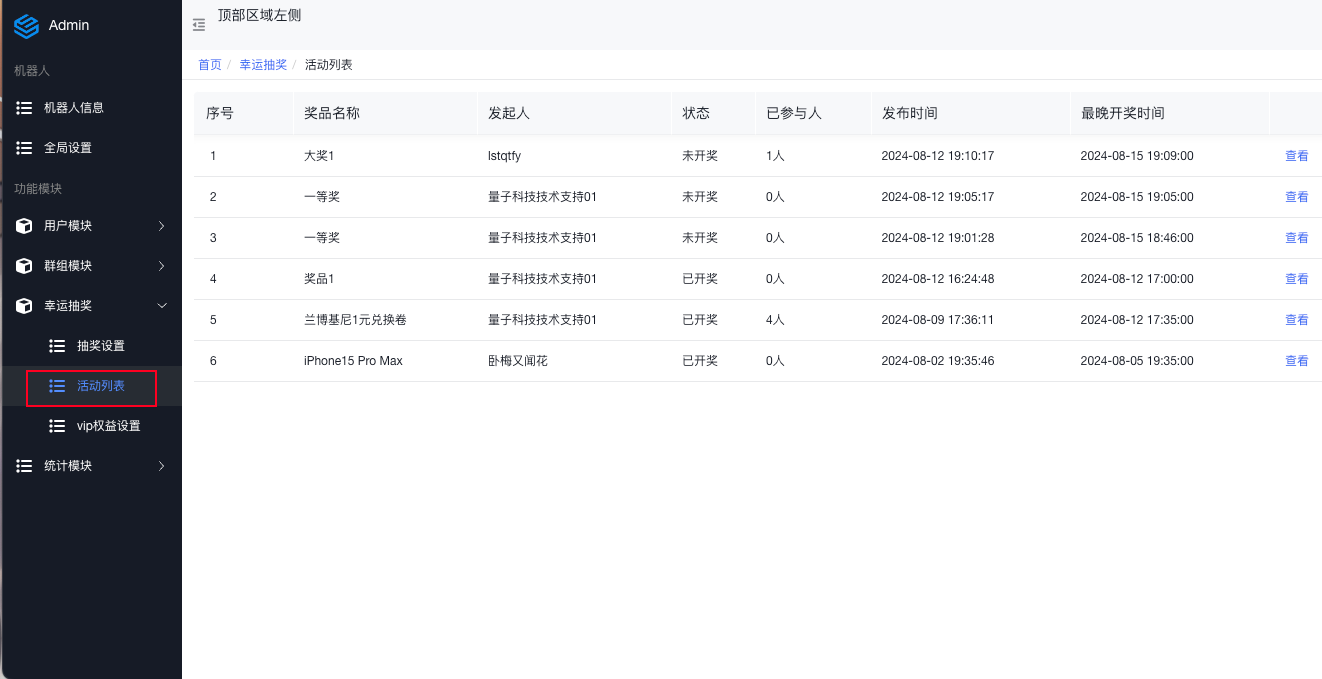Click the 全局设置 list icon
This screenshot has height=679, width=1322.
tap(24, 147)
